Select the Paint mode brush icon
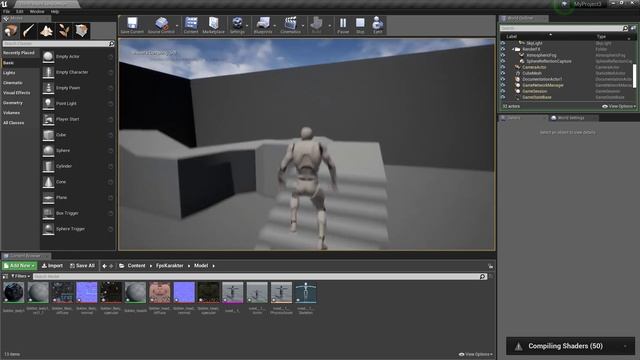Screen dimensions: 640x360 click(29, 31)
